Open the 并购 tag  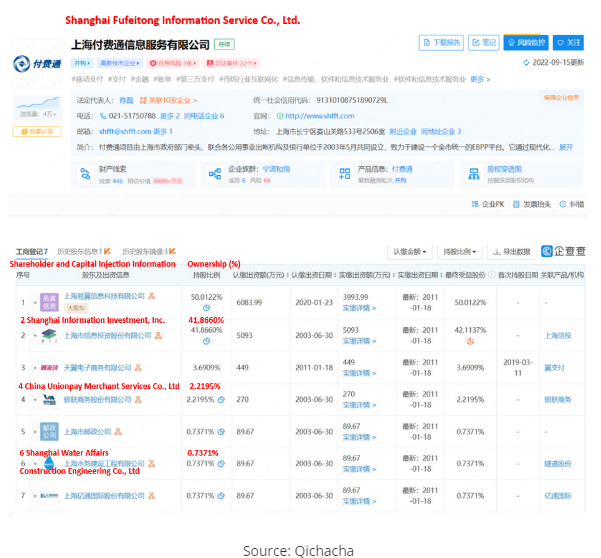tap(82, 63)
